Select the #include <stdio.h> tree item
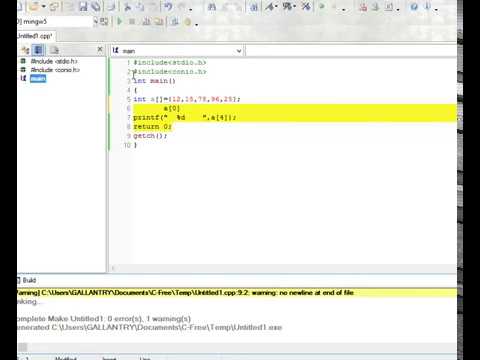Image resolution: width=480 pixels, height=360 pixels. pyautogui.click(x=54, y=61)
